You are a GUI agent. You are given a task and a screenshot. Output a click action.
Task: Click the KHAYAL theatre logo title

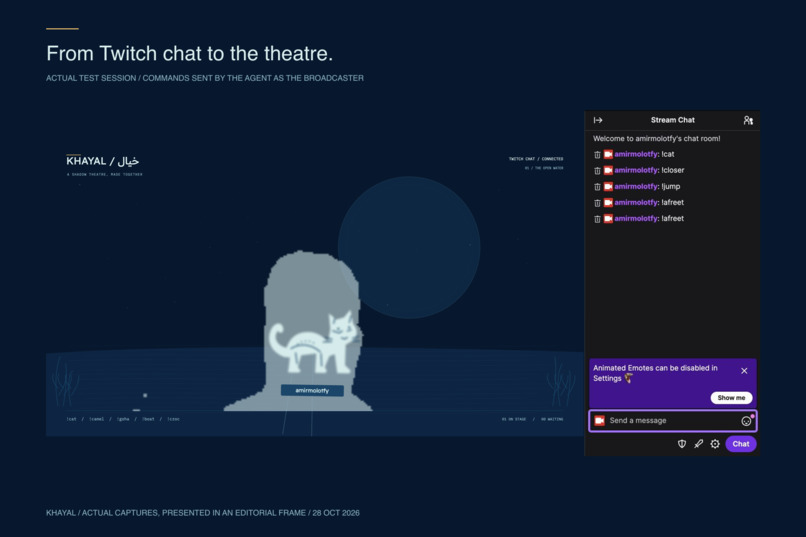tap(102, 161)
